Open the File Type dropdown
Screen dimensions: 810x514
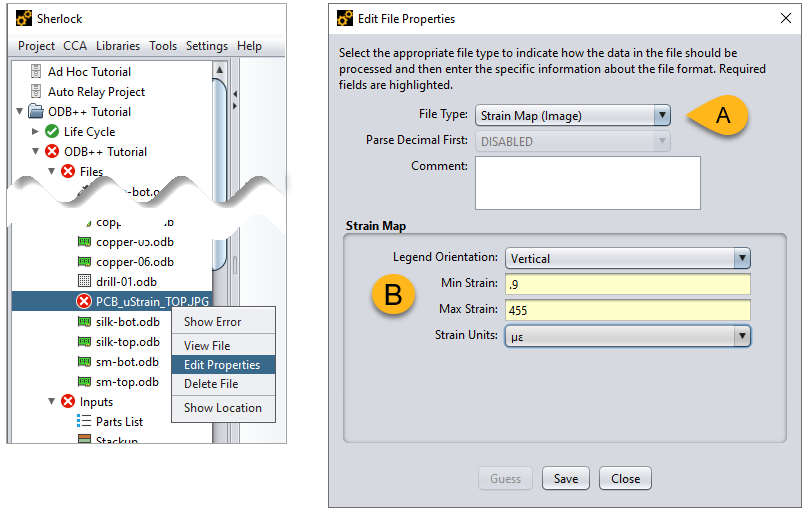point(661,115)
